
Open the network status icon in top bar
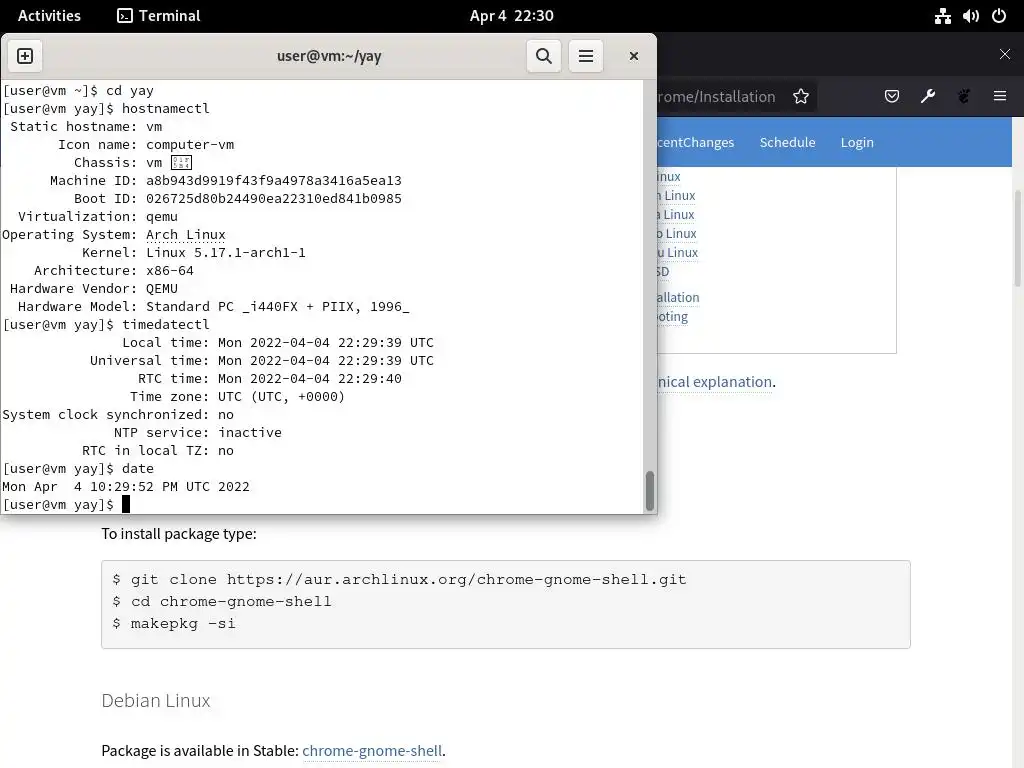(942, 16)
